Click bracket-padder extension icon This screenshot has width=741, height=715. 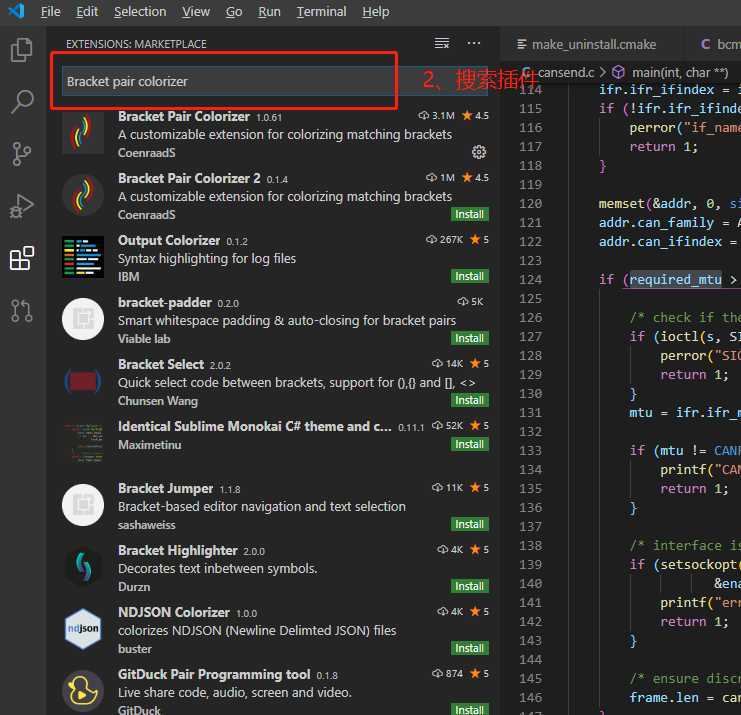pyautogui.click(x=83, y=319)
